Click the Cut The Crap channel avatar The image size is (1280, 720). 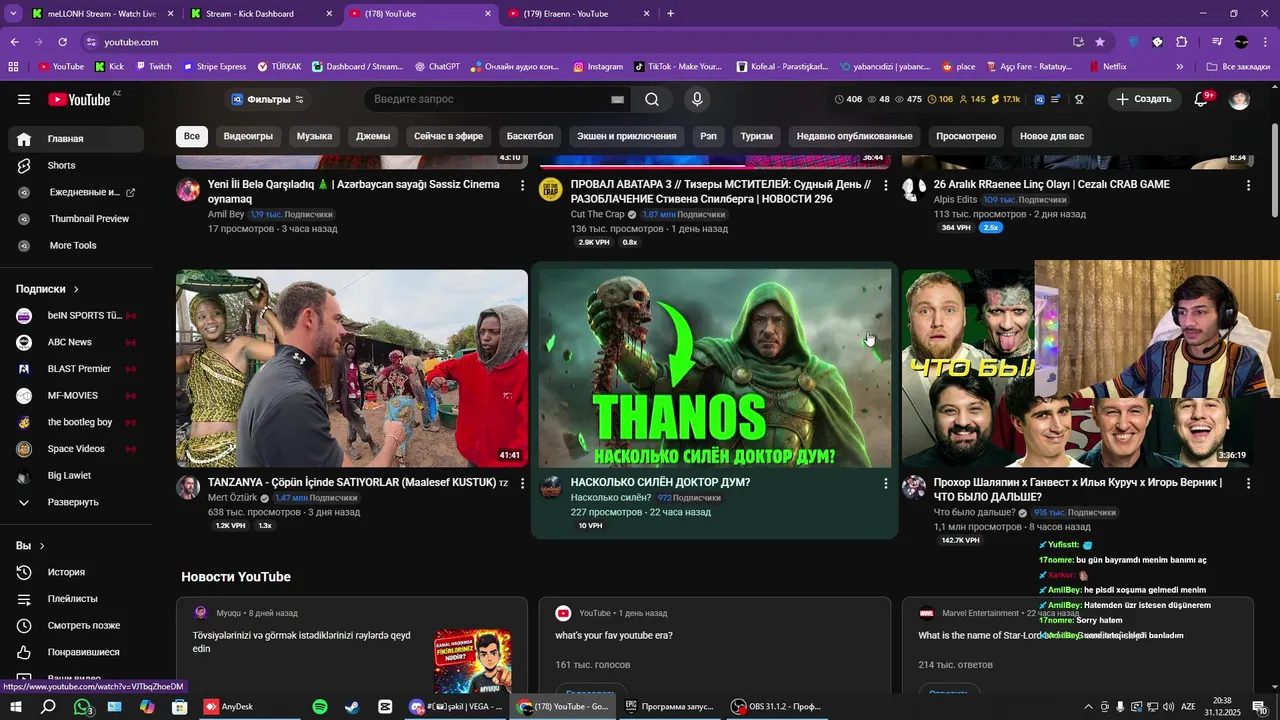click(x=551, y=190)
